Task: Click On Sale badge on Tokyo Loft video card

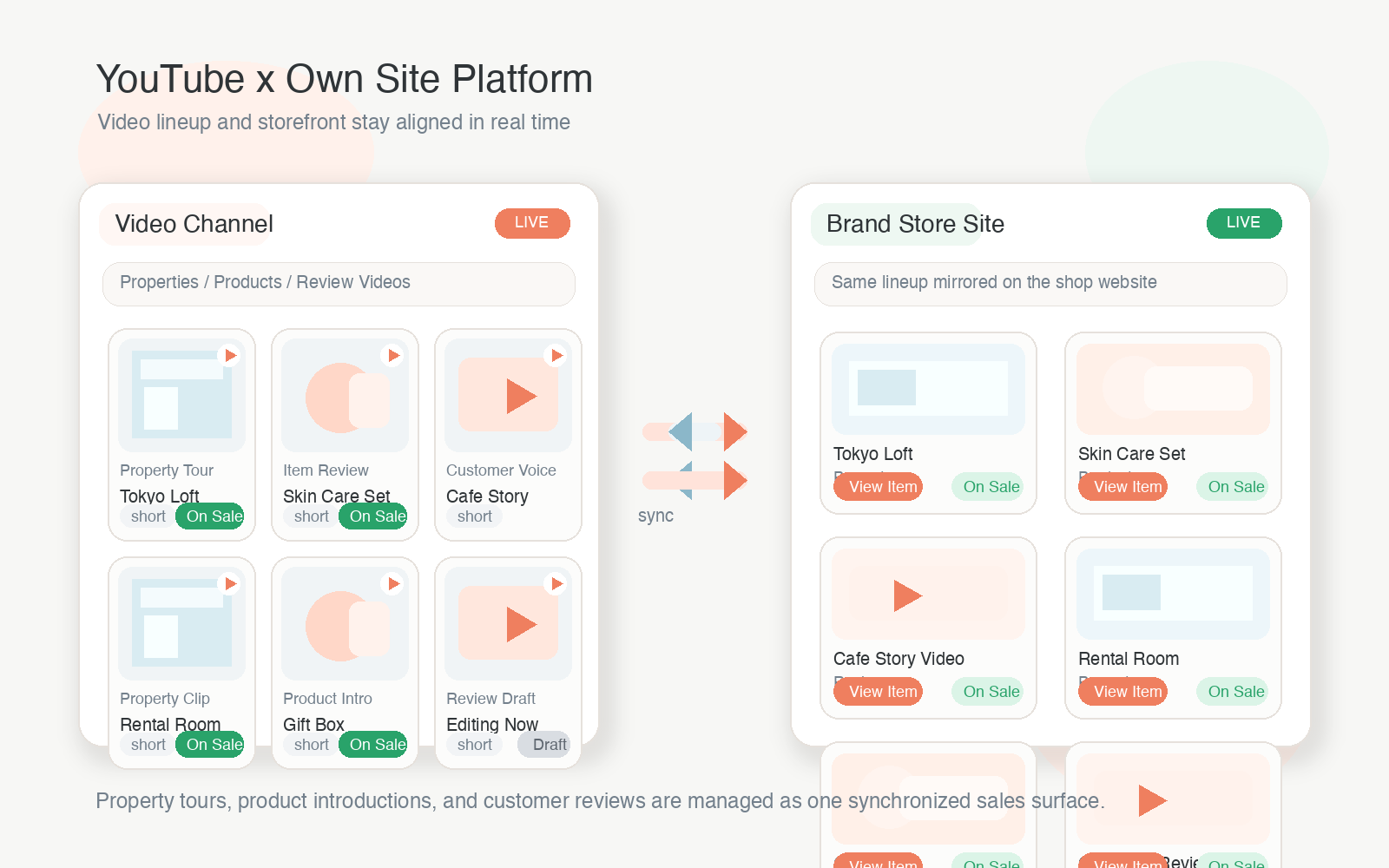Action: click(x=210, y=516)
